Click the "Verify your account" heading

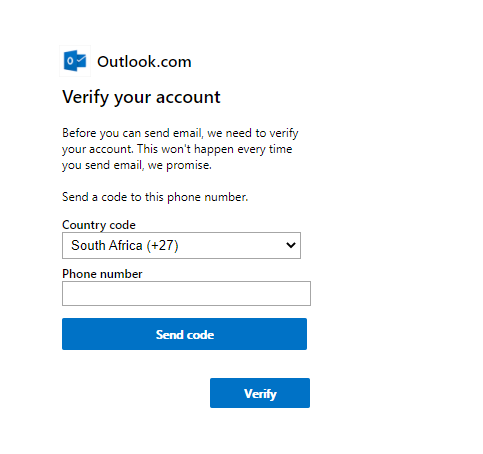(x=141, y=97)
